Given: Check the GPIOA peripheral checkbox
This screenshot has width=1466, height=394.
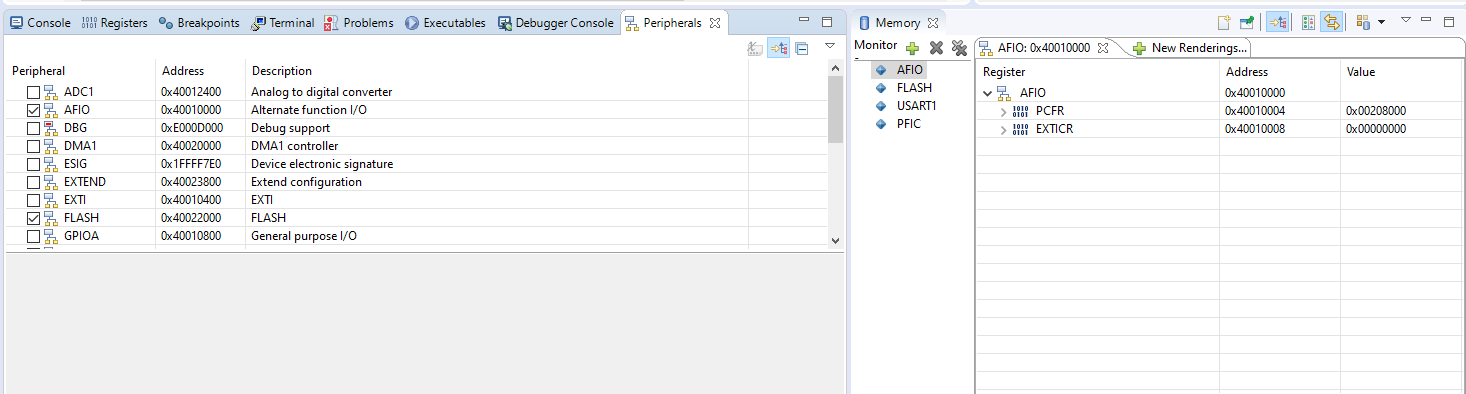Looking at the screenshot, I should tap(34, 236).
